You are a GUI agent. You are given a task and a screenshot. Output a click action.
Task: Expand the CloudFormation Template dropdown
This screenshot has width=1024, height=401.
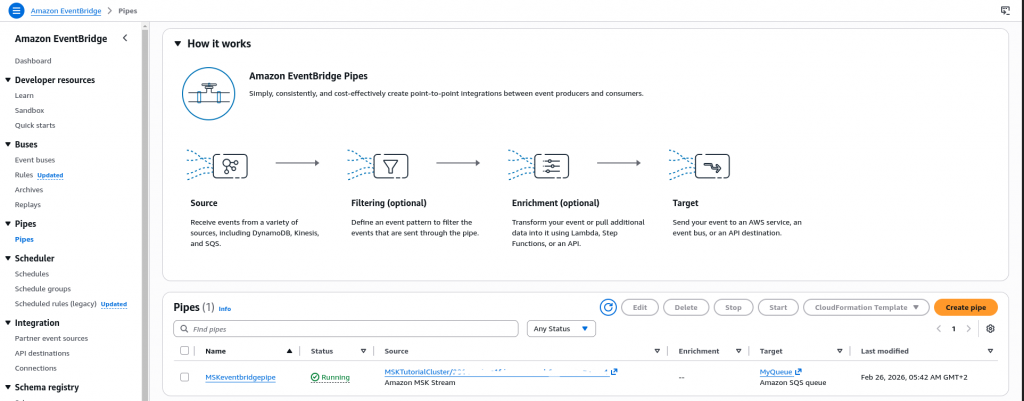point(866,308)
